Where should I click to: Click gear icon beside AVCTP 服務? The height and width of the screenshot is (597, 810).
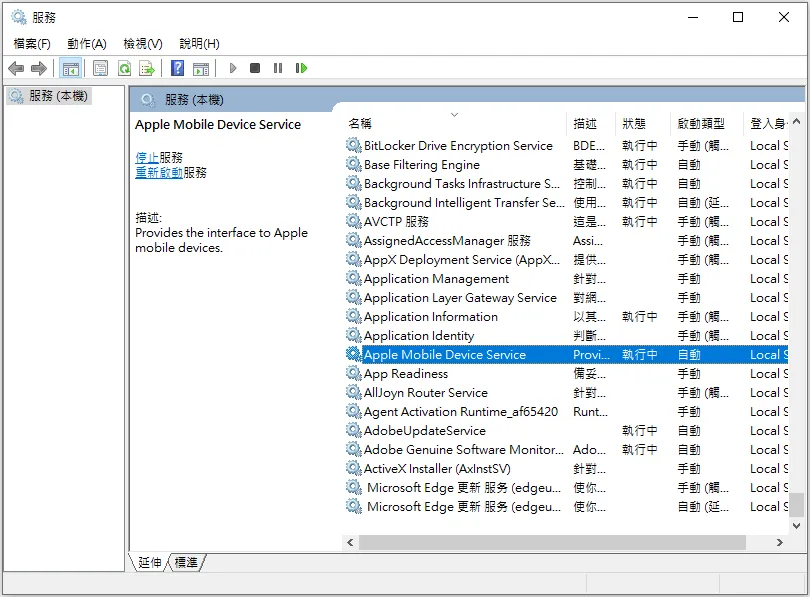(x=354, y=222)
